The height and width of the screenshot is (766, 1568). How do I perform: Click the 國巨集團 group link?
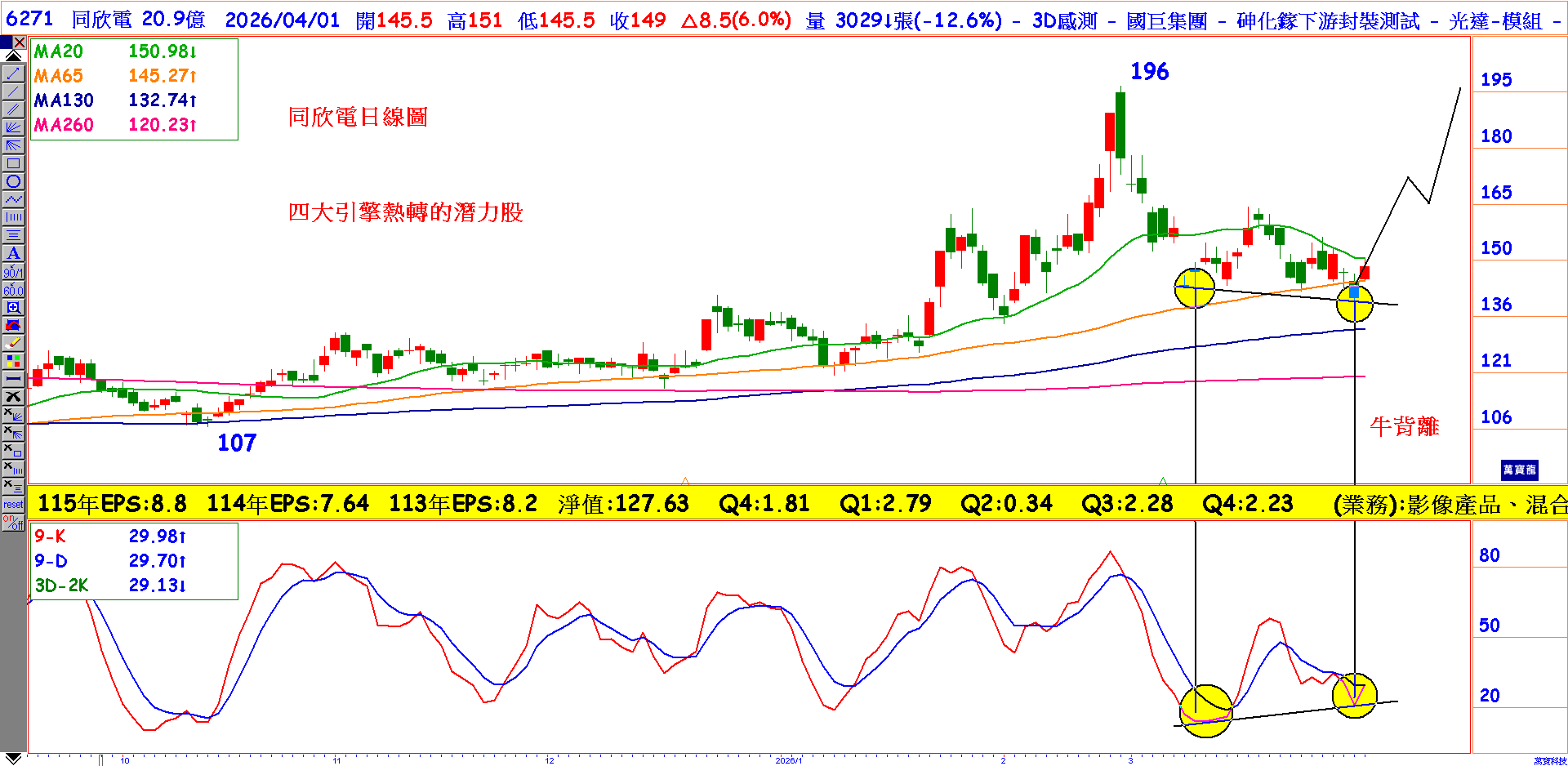pos(1166,20)
